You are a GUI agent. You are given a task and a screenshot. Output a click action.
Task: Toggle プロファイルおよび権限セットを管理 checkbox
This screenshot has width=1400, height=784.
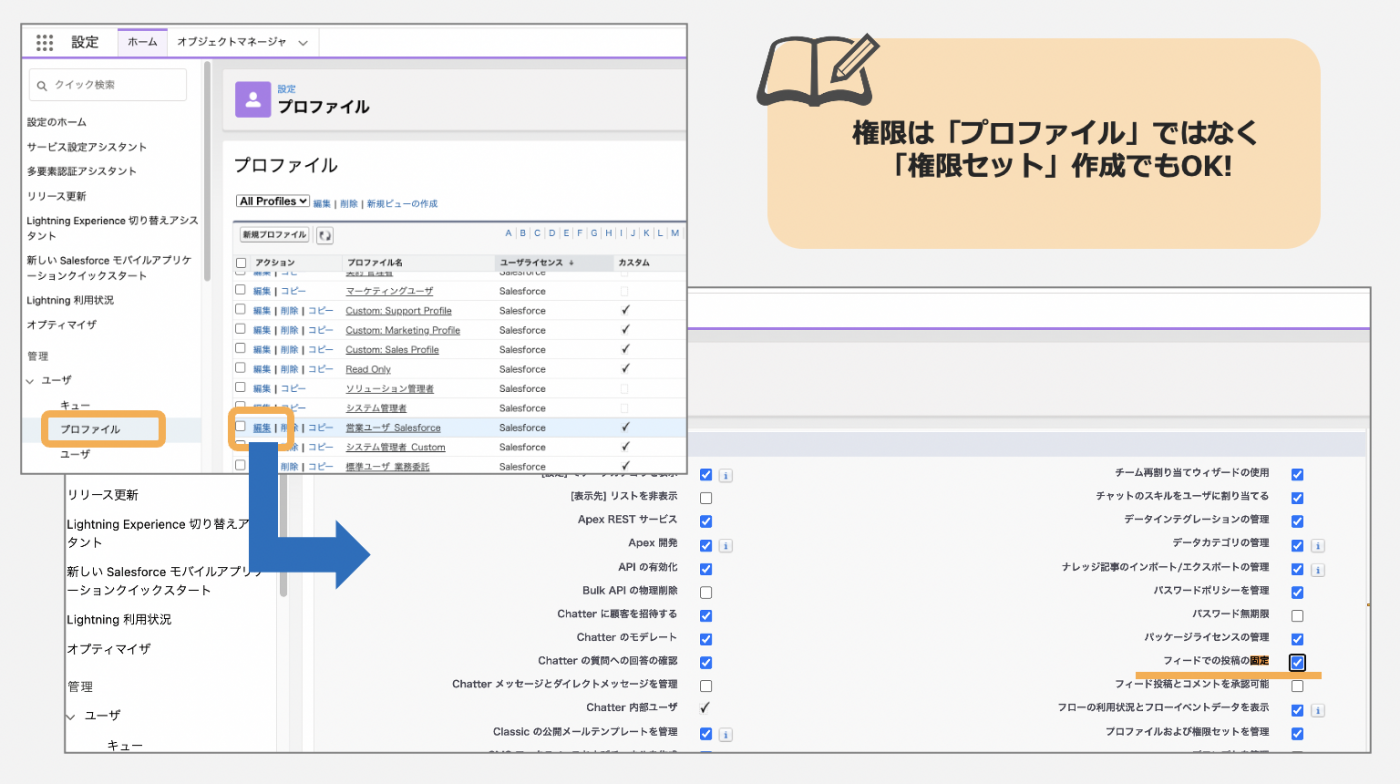[x=1297, y=733]
